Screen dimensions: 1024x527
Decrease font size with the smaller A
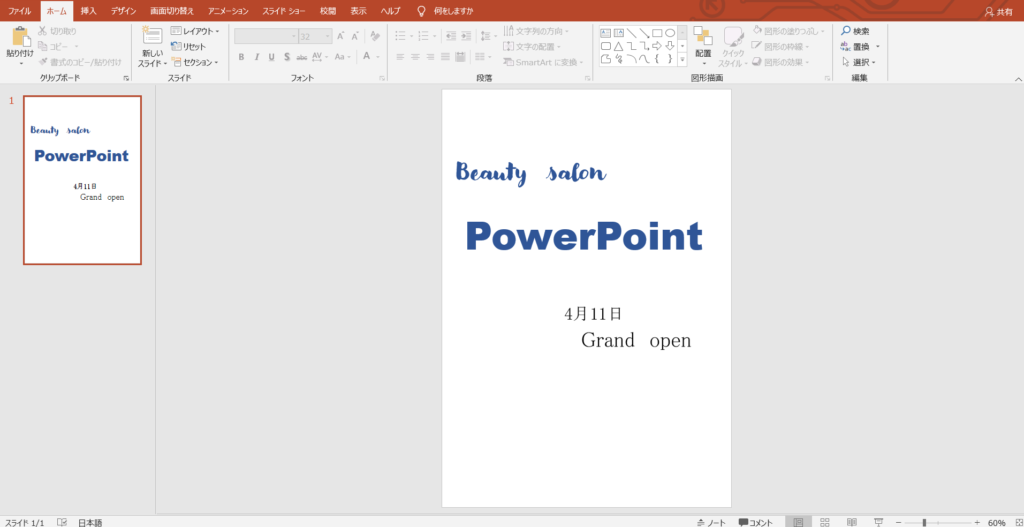click(x=355, y=37)
